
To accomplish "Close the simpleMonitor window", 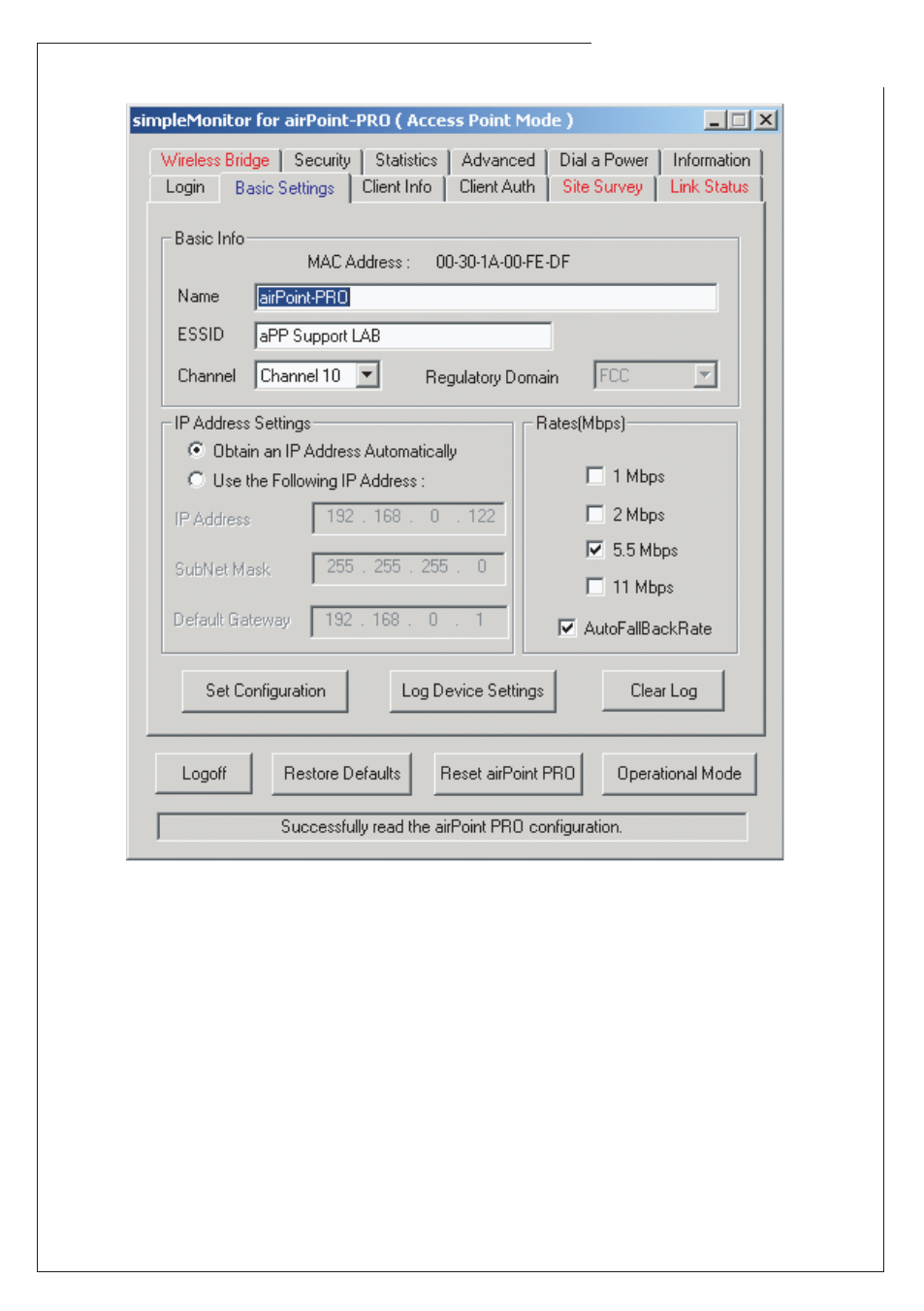I will [x=766, y=120].
